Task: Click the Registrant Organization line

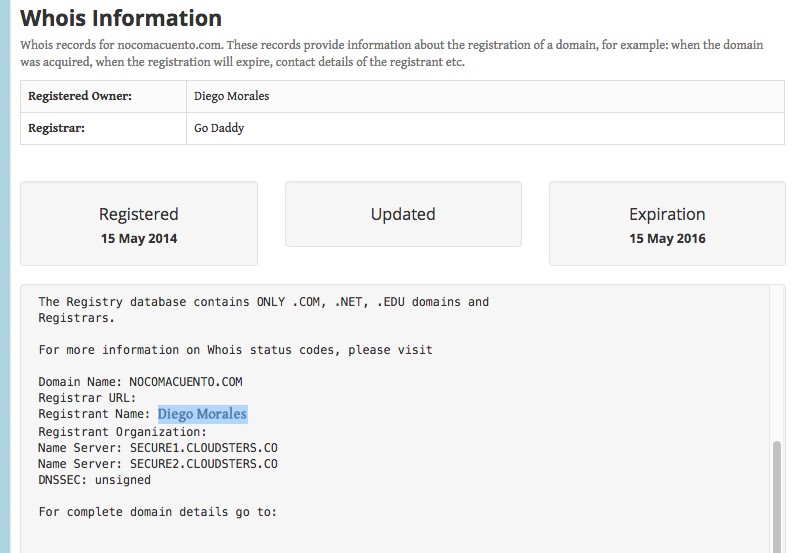Action: [x=122, y=432]
